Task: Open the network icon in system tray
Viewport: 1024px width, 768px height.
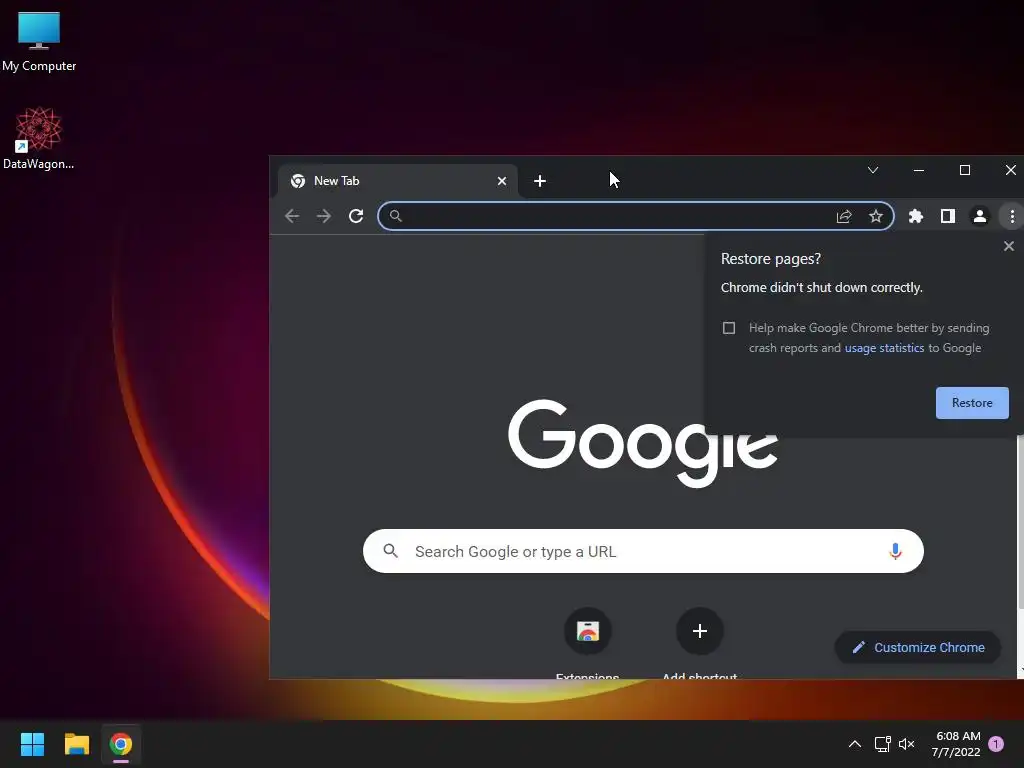Action: pos(882,744)
